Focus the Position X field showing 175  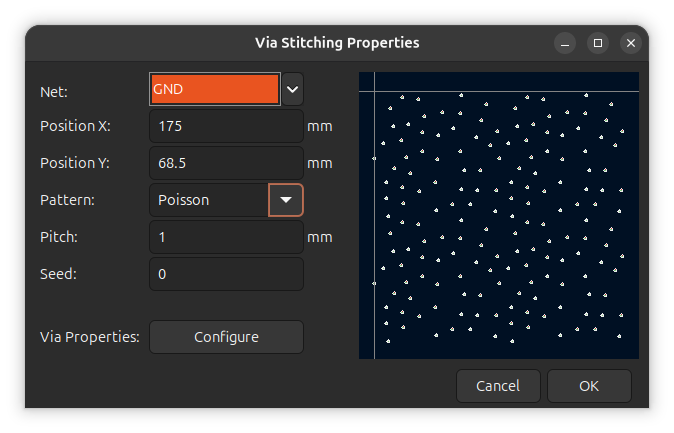point(227,126)
